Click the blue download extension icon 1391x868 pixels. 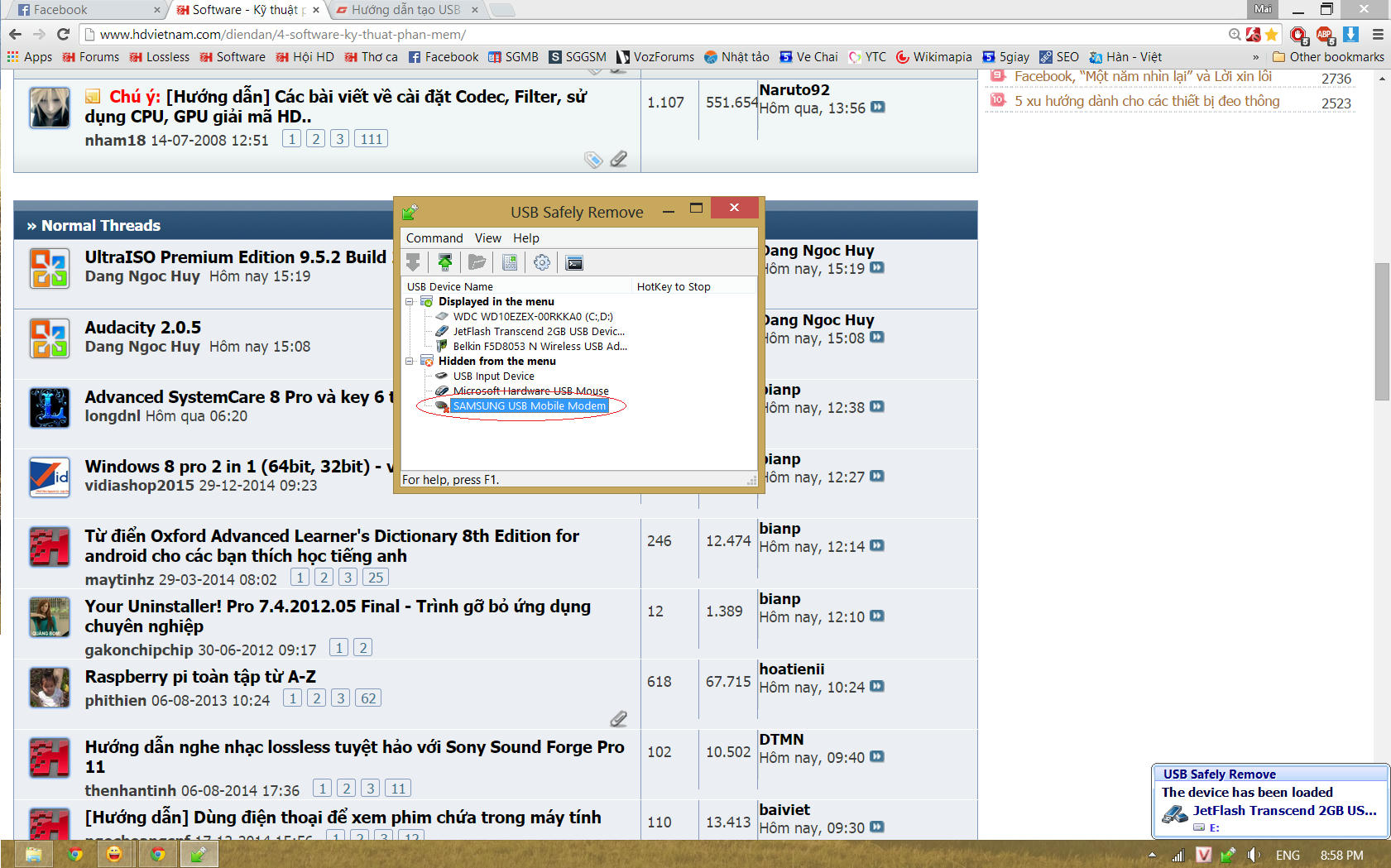pos(1350,34)
